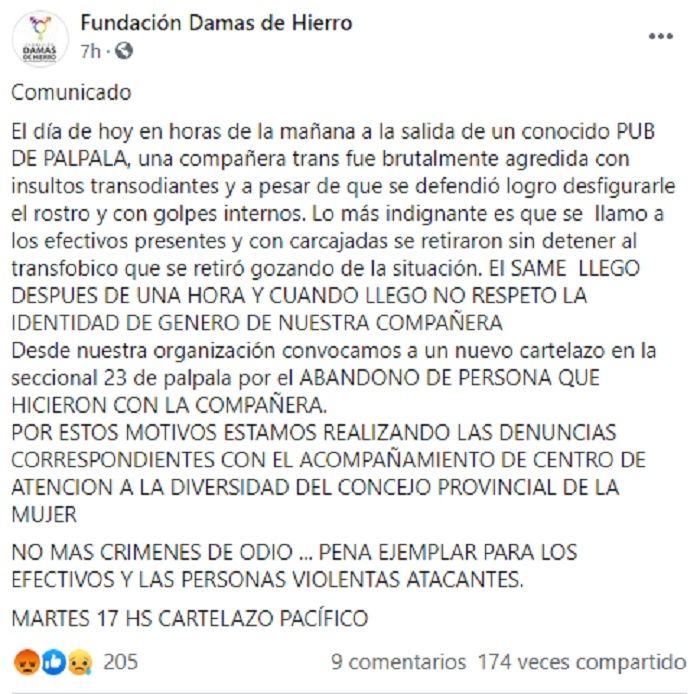Open the three-dot post options menu

[x=661, y=36]
